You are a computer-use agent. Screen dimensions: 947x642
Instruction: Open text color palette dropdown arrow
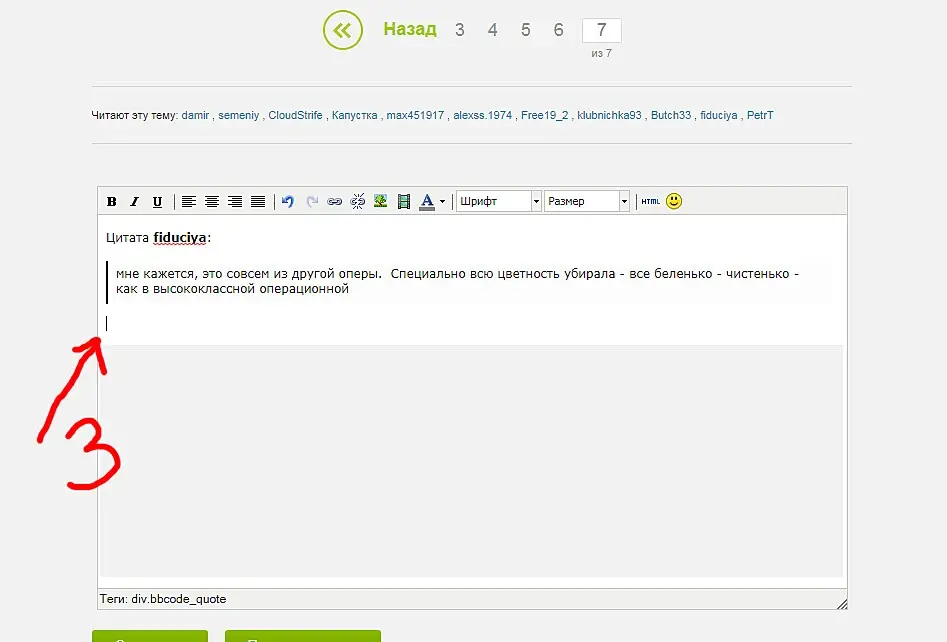tap(443, 202)
